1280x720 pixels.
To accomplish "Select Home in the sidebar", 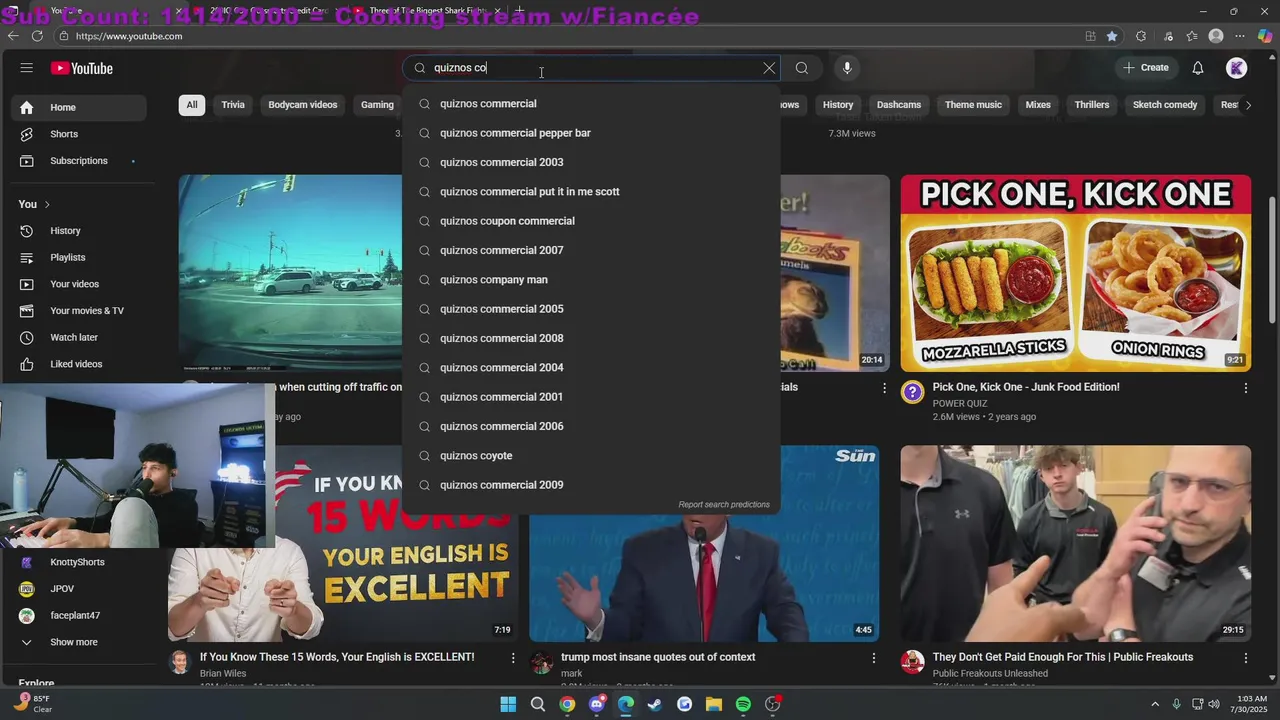I will (77, 107).
